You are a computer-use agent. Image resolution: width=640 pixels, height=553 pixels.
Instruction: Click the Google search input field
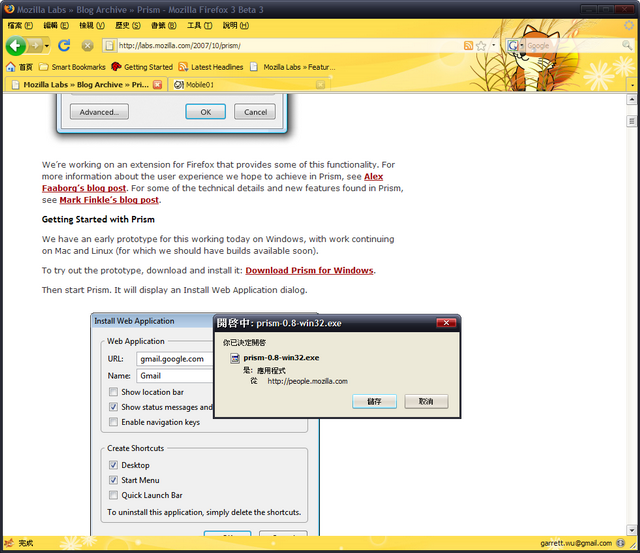point(573,46)
